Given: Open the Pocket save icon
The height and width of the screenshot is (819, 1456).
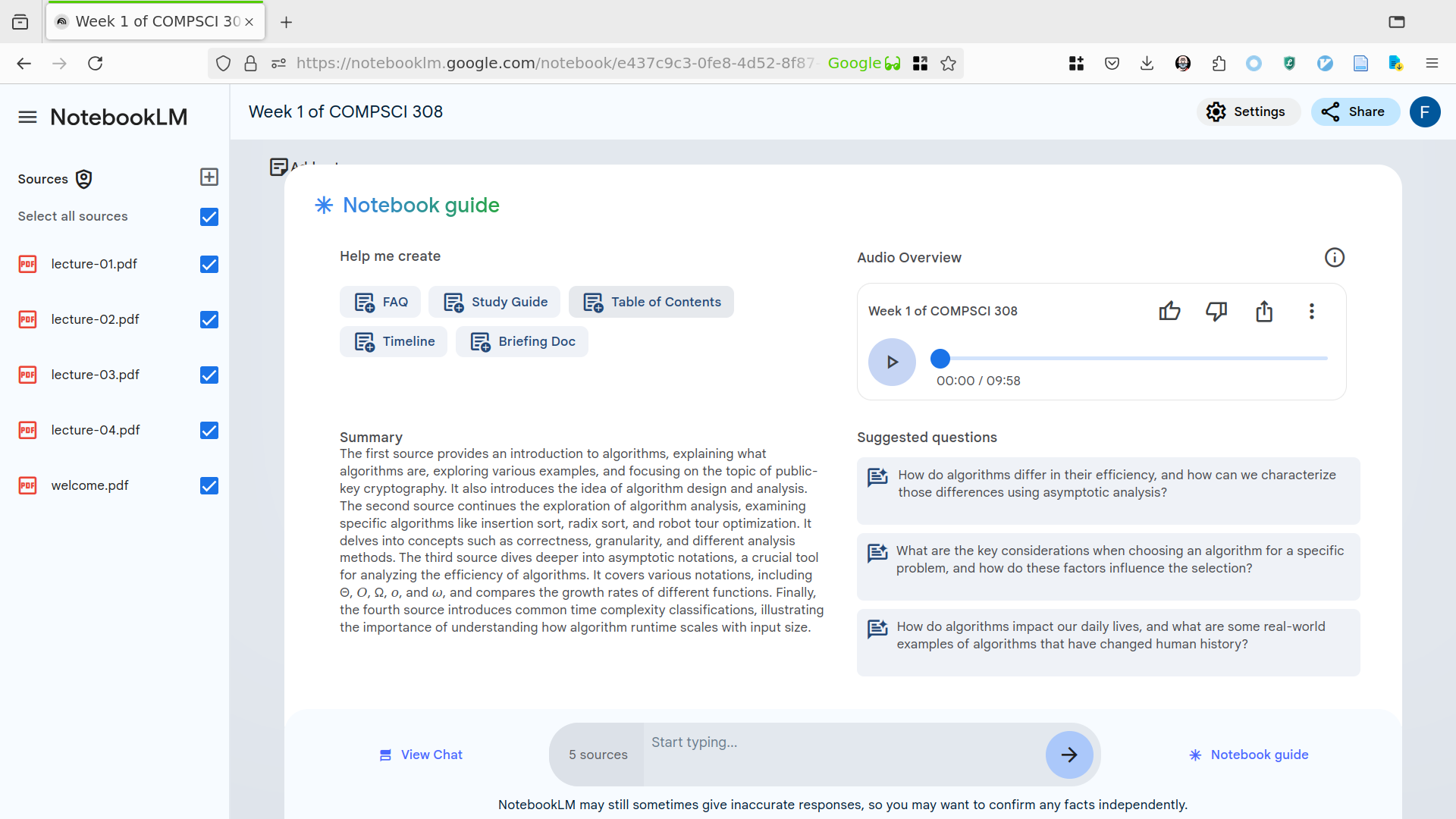Looking at the screenshot, I should tap(1112, 64).
